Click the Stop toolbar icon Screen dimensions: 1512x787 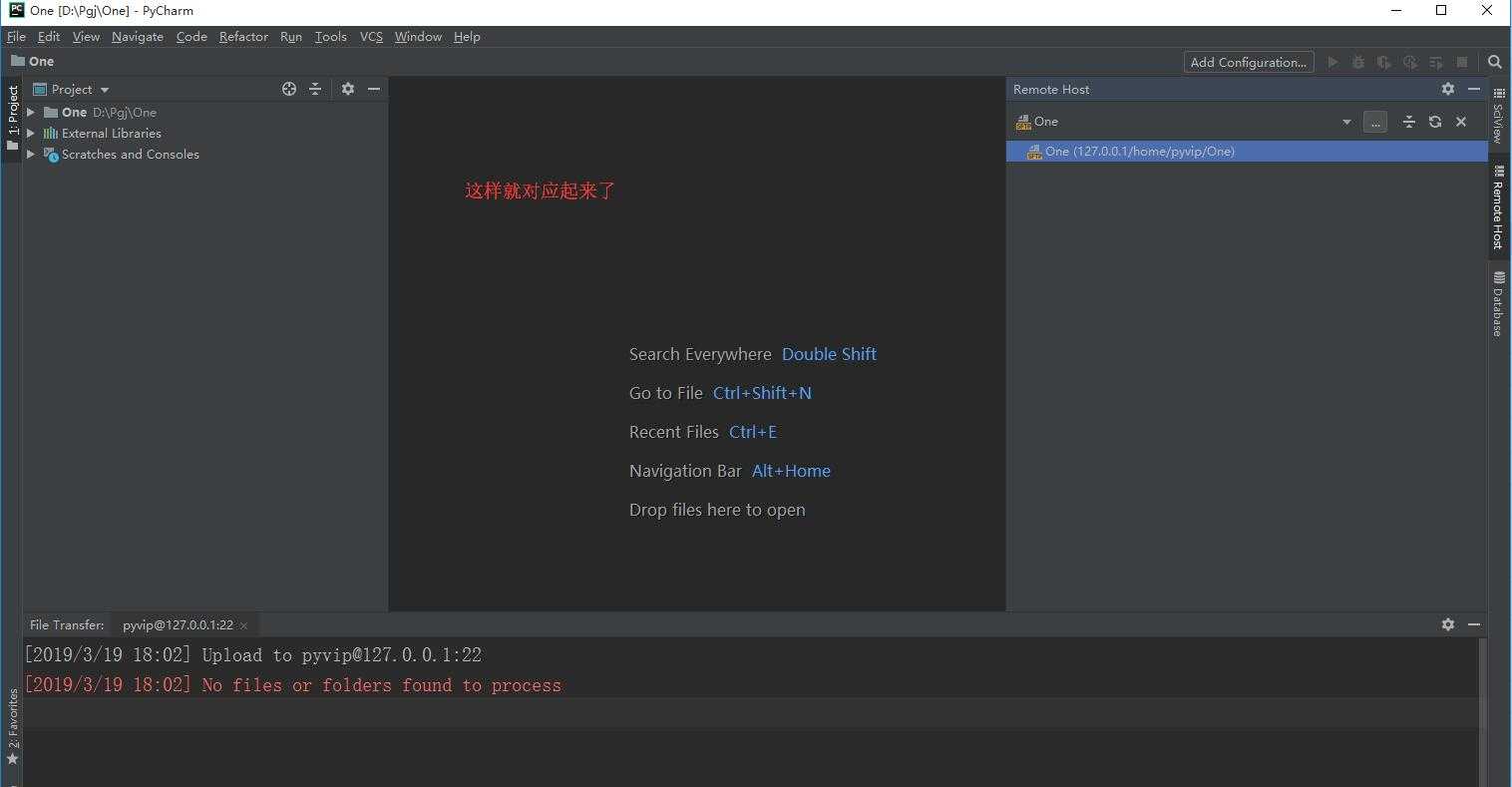pos(1462,62)
